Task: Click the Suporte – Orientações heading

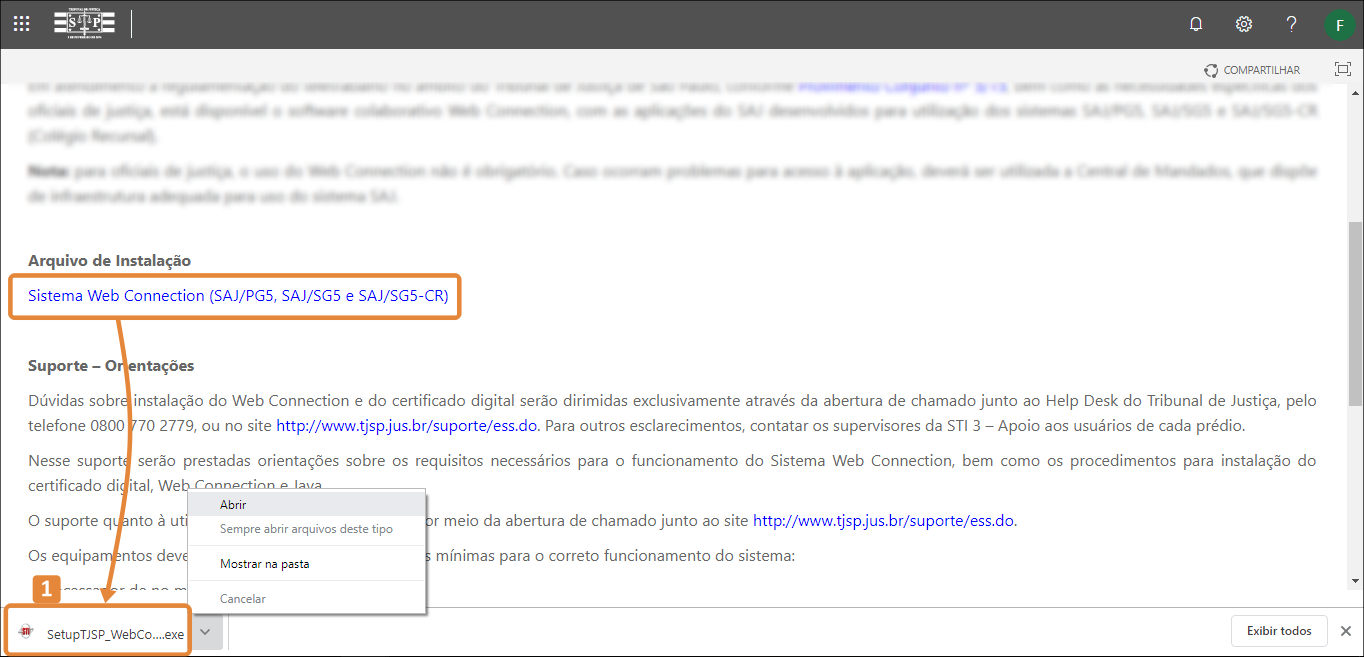Action: 111,366
